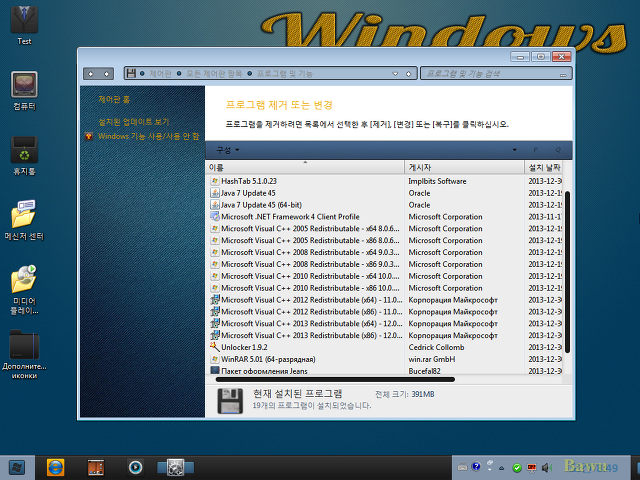This screenshot has width=640, height=480.
Task: Click the horizontal scrollbar of program list
Action: (x=335, y=380)
